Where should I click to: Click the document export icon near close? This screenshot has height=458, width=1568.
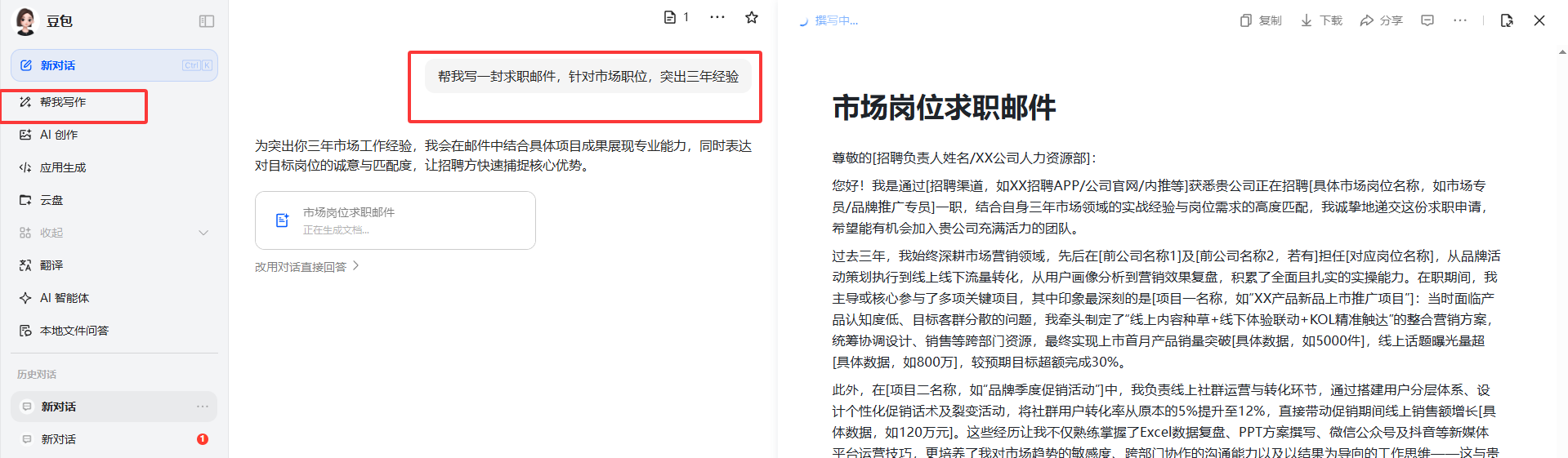tap(1507, 20)
